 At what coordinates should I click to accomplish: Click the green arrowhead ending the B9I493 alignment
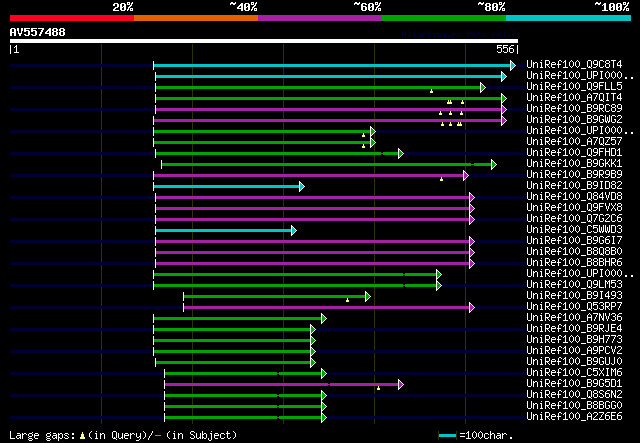[x=368, y=297]
